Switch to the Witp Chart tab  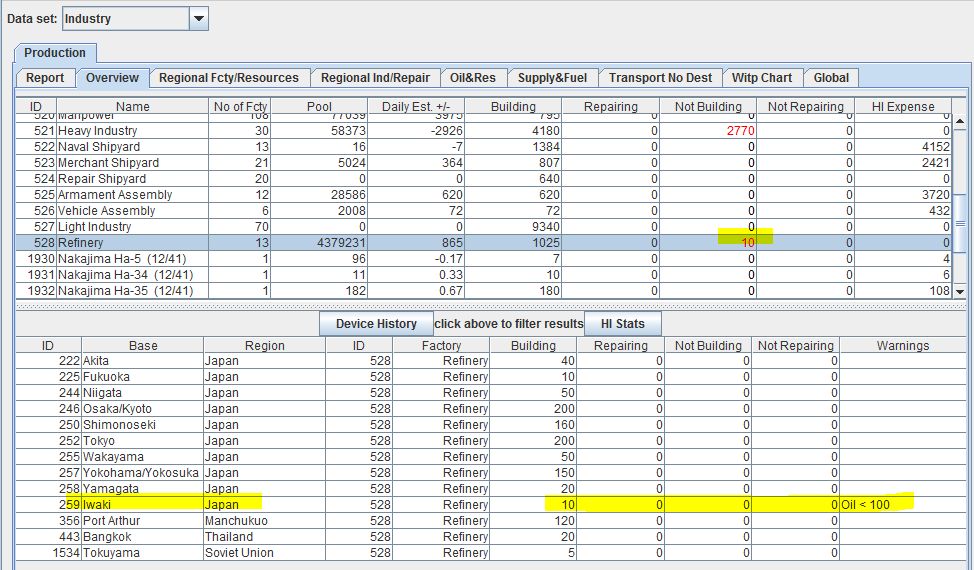pyautogui.click(x=762, y=78)
